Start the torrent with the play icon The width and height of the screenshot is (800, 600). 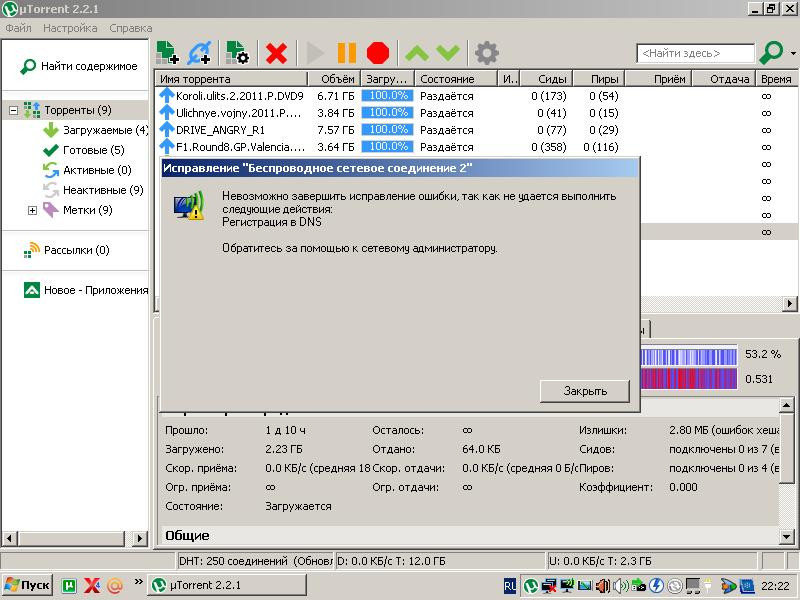point(315,53)
